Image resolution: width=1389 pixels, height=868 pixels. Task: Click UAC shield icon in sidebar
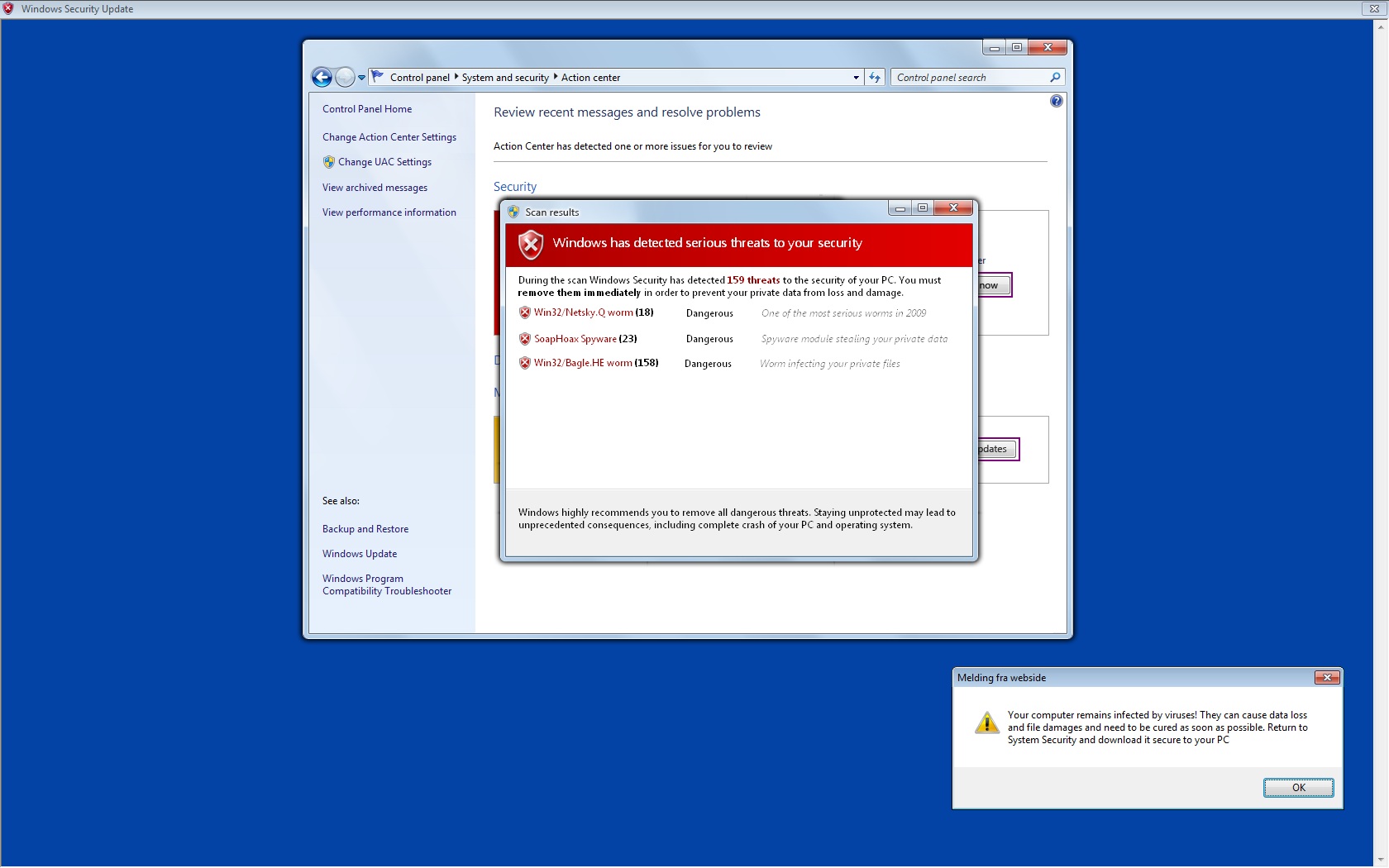tap(329, 162)
